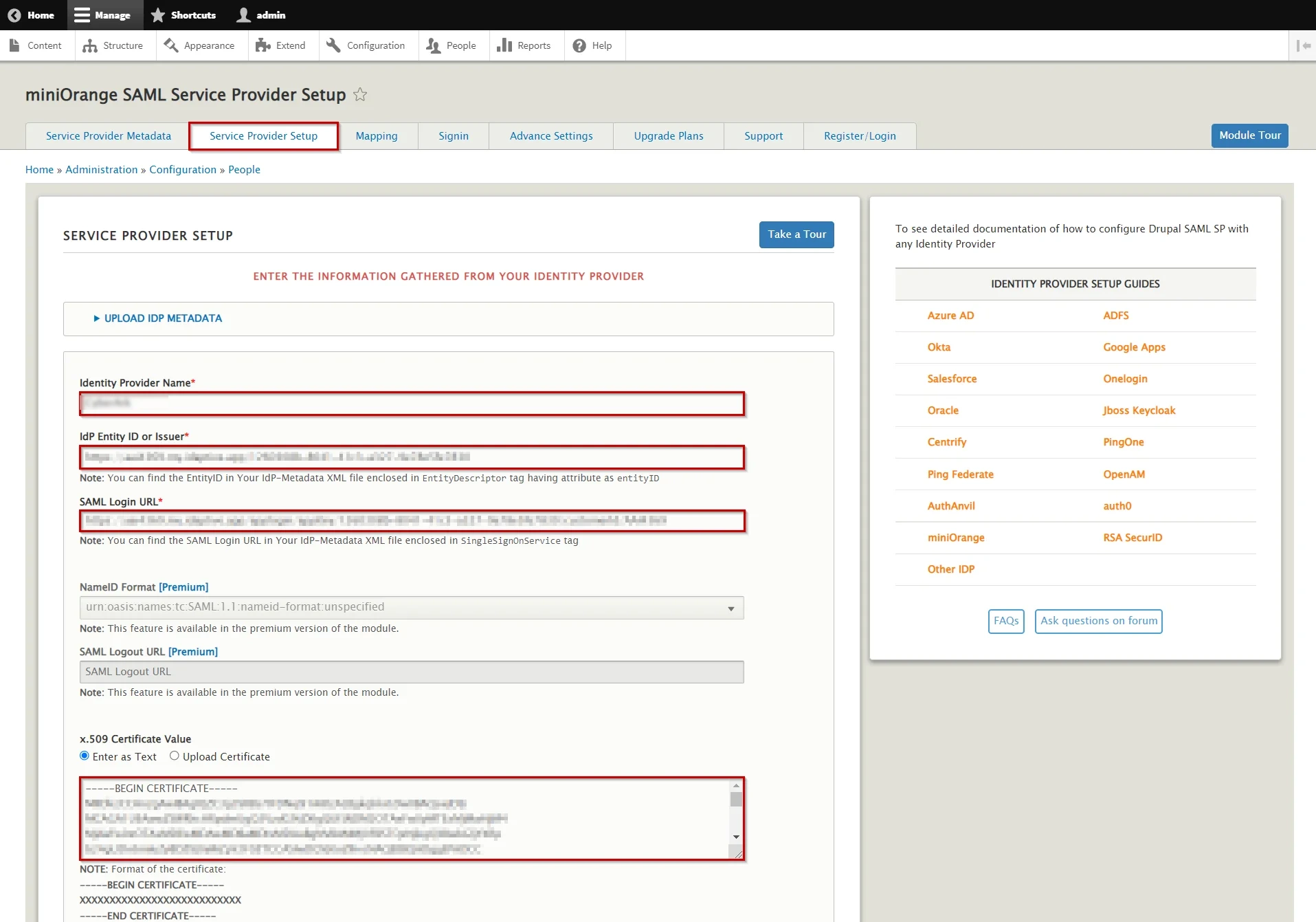Click the Premium link beside NameID Format
1316x922 pixels.
tap(183, 587)
